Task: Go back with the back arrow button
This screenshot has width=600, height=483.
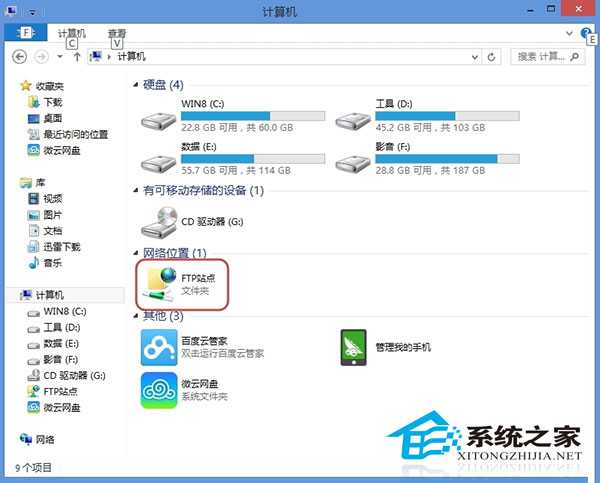Action: click(x=20, y=57)
